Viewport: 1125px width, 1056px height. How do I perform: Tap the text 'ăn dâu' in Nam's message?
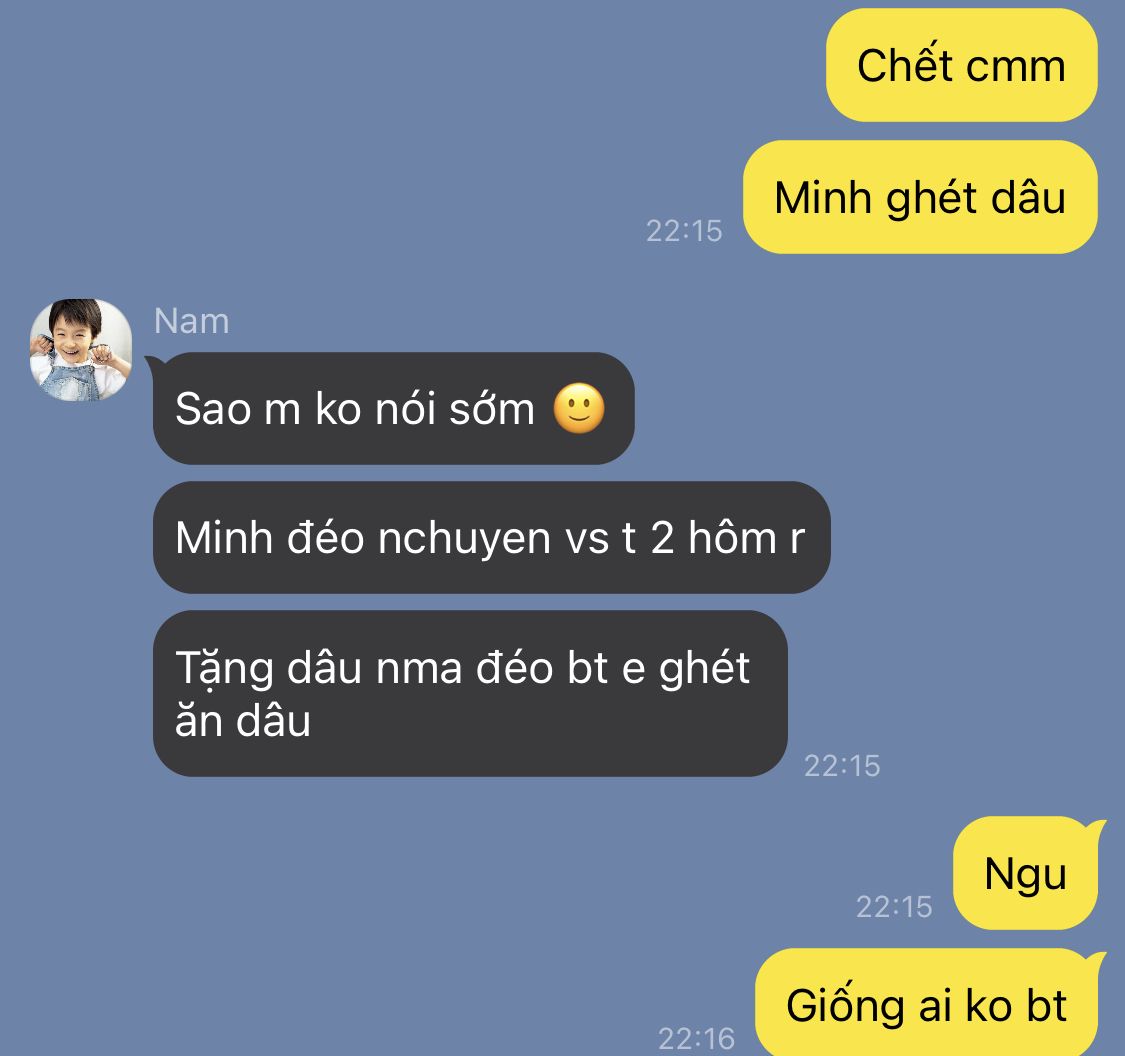tap(243, 720)
